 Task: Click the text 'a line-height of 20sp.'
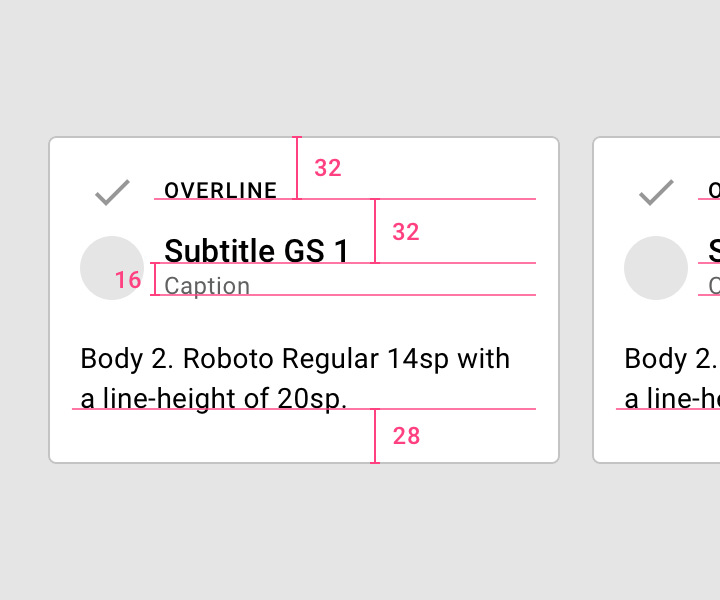(214, 398)
